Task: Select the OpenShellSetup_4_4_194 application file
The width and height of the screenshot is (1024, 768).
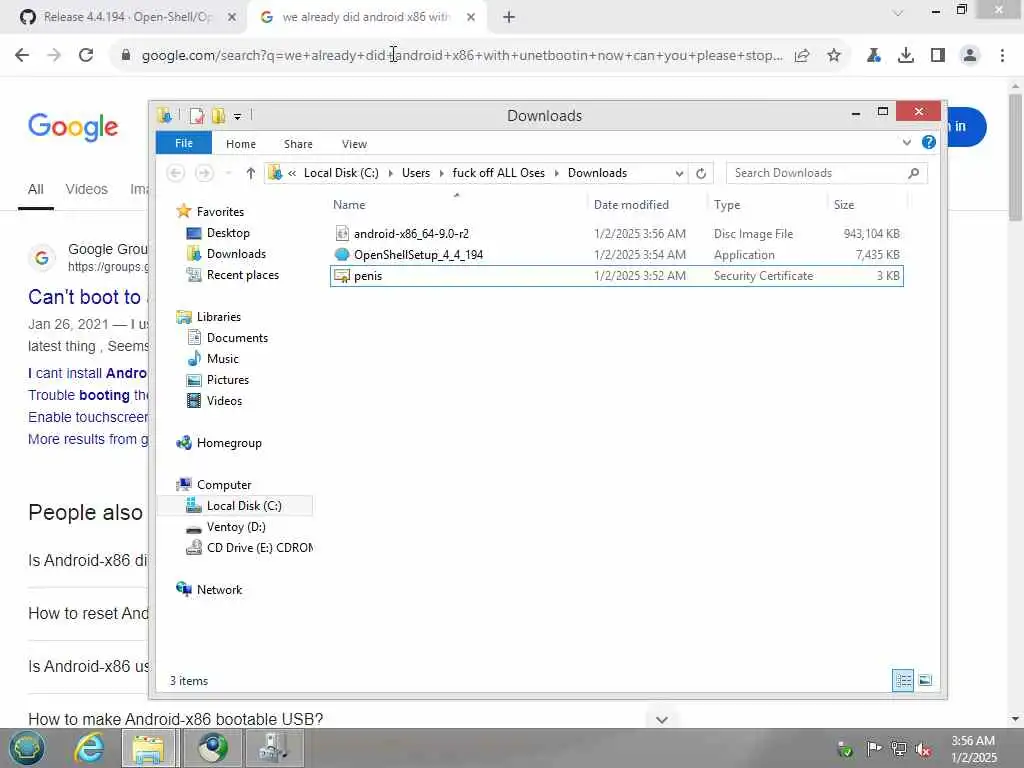Action: 616,255
